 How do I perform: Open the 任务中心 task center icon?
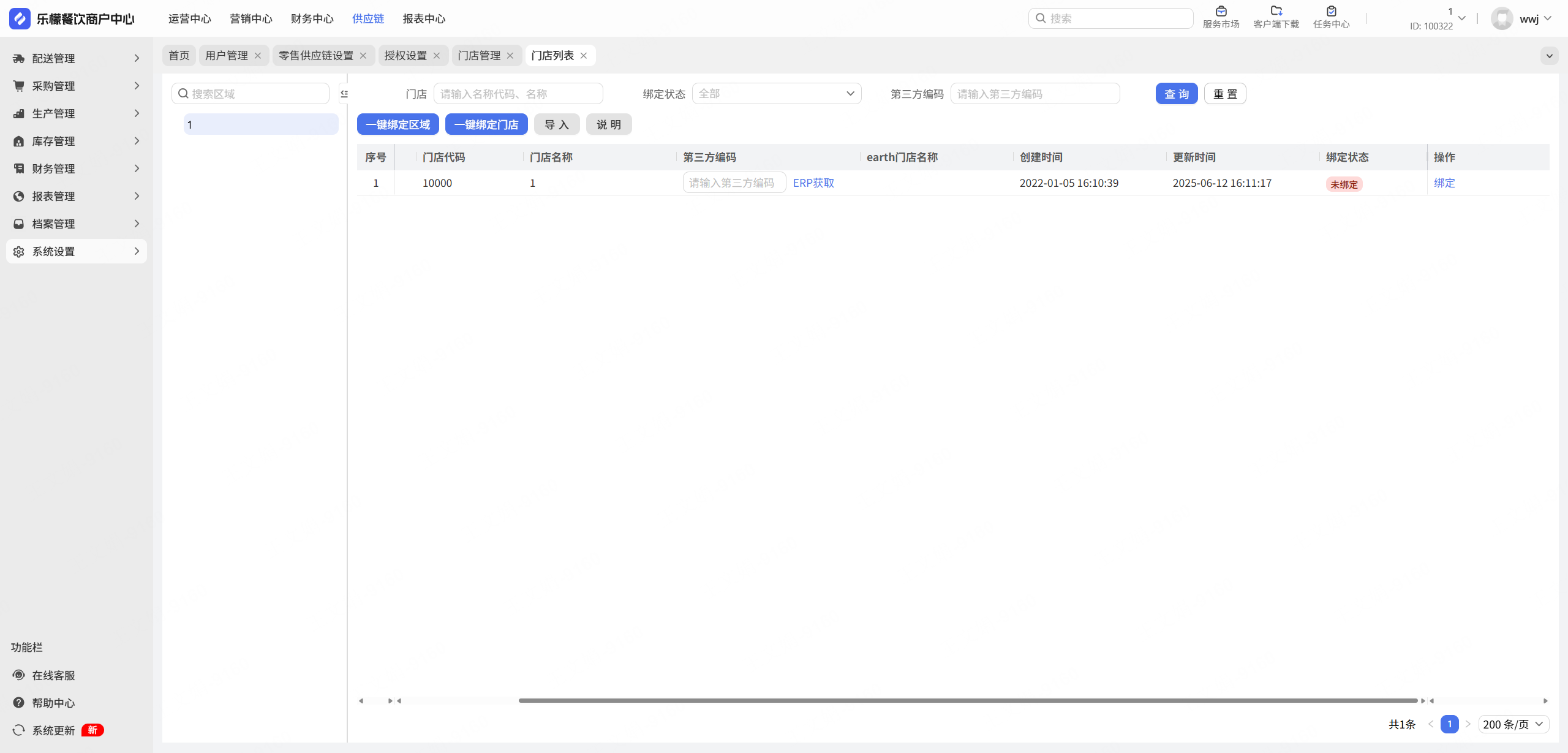1331,12
